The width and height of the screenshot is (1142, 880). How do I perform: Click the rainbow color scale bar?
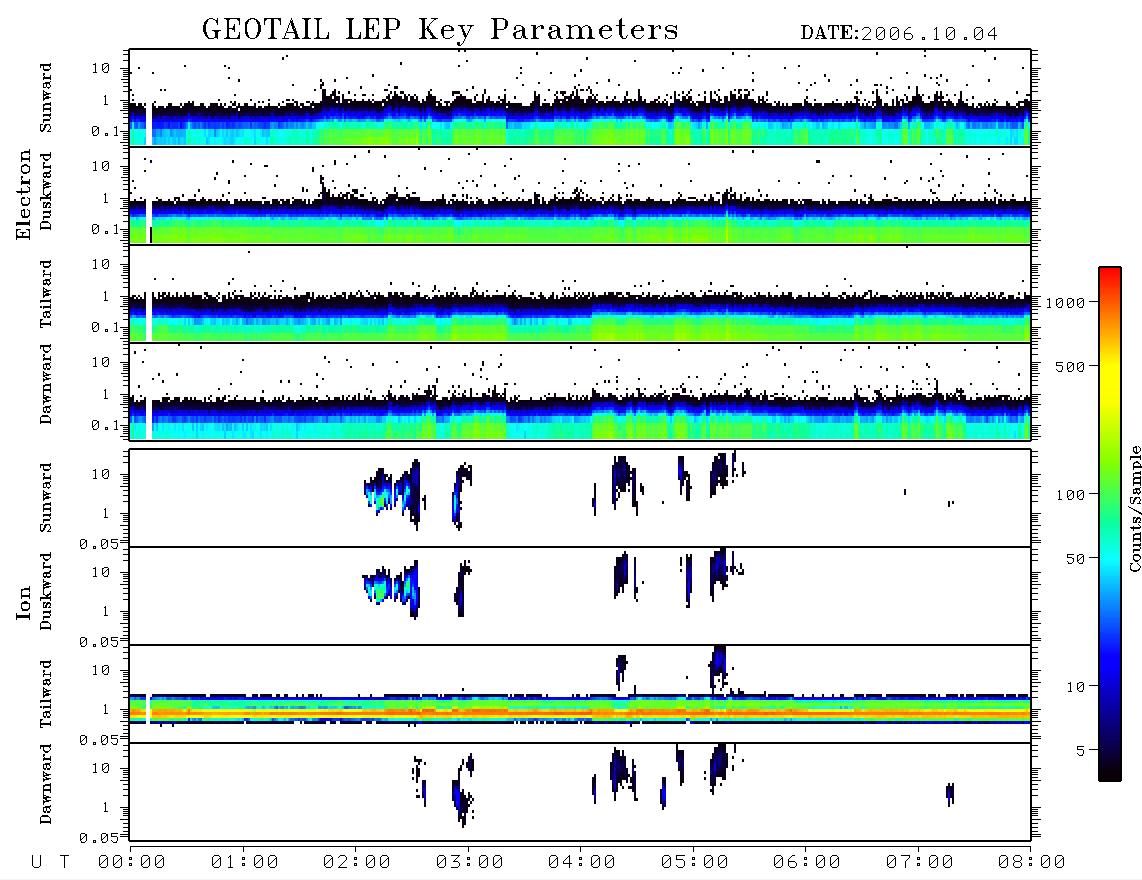coord(1110,524)
